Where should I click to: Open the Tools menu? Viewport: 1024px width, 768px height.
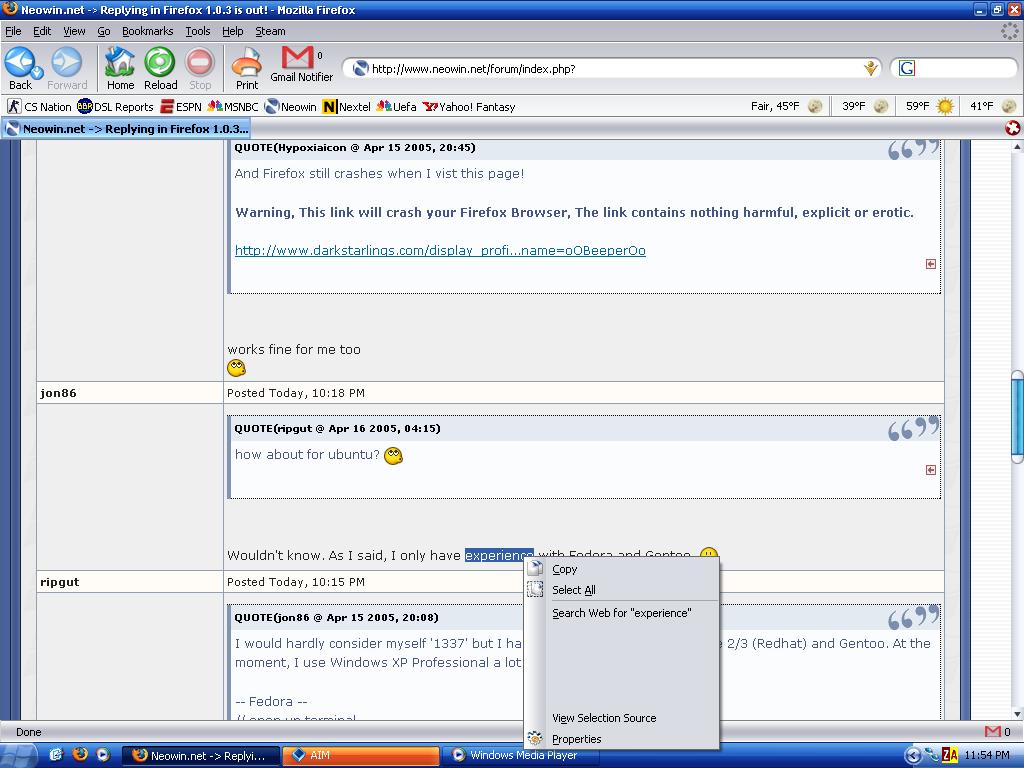pyautogui.click(x=198, y=31)
